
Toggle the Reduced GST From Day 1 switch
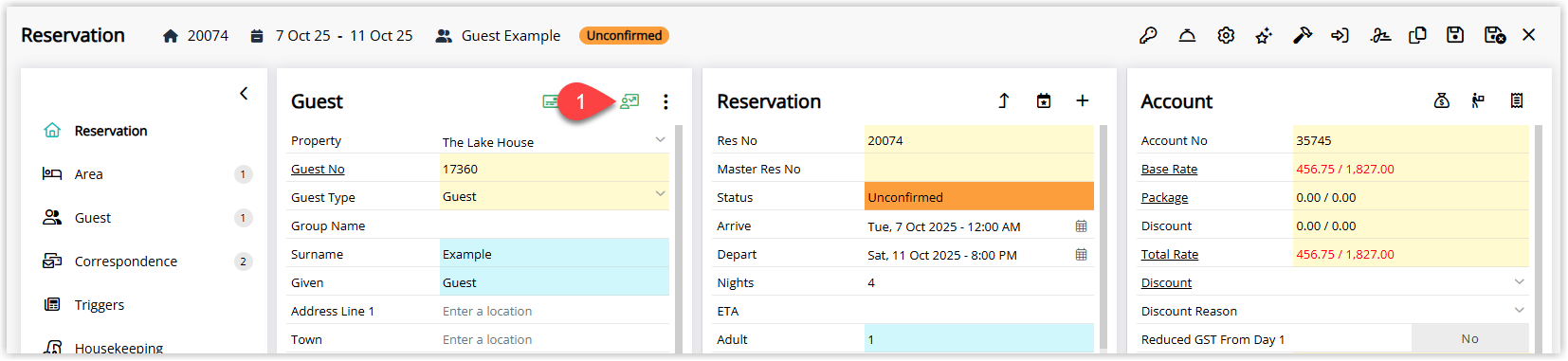coord(1469,338)
